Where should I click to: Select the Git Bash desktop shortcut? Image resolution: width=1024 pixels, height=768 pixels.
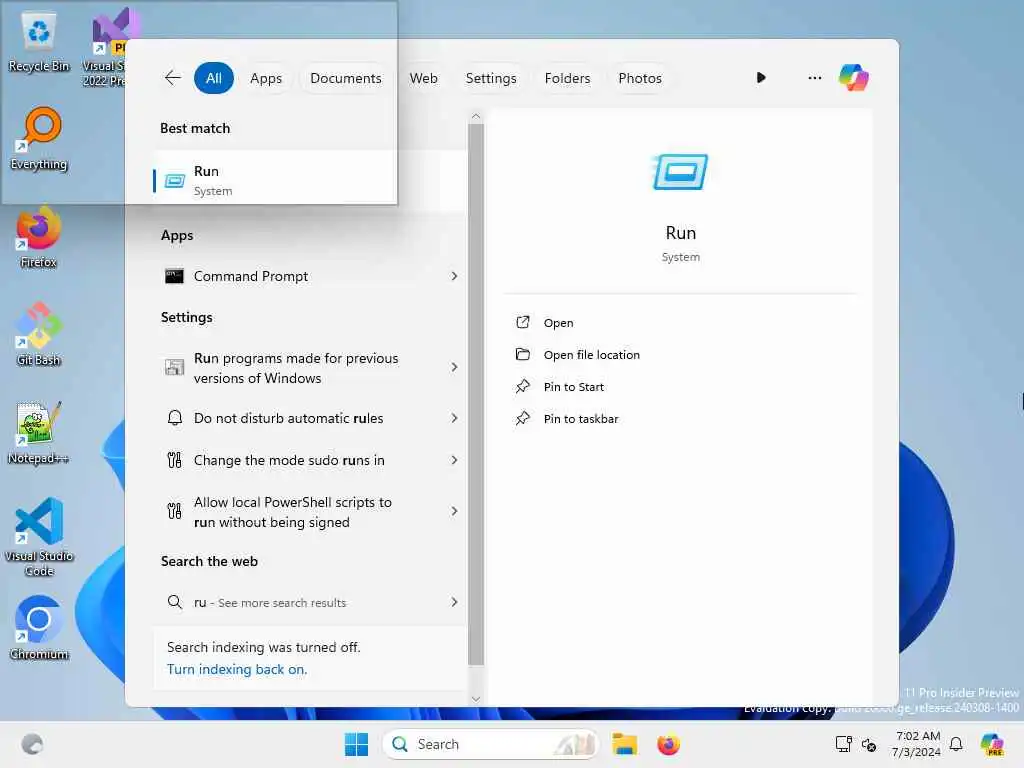point(39,334)
